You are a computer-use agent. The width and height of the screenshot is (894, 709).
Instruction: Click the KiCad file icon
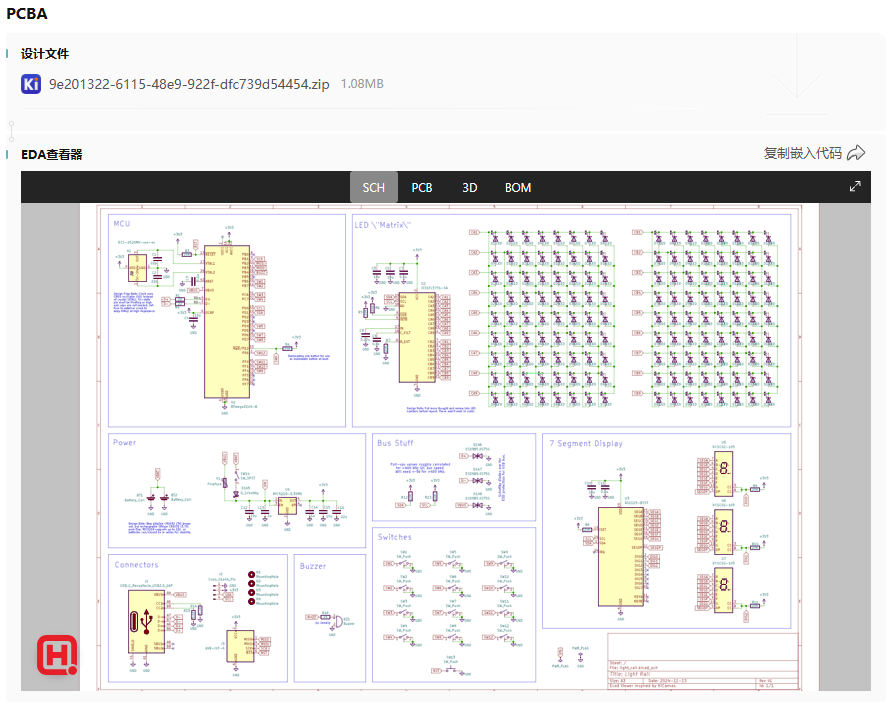click(x=31, y=84)
